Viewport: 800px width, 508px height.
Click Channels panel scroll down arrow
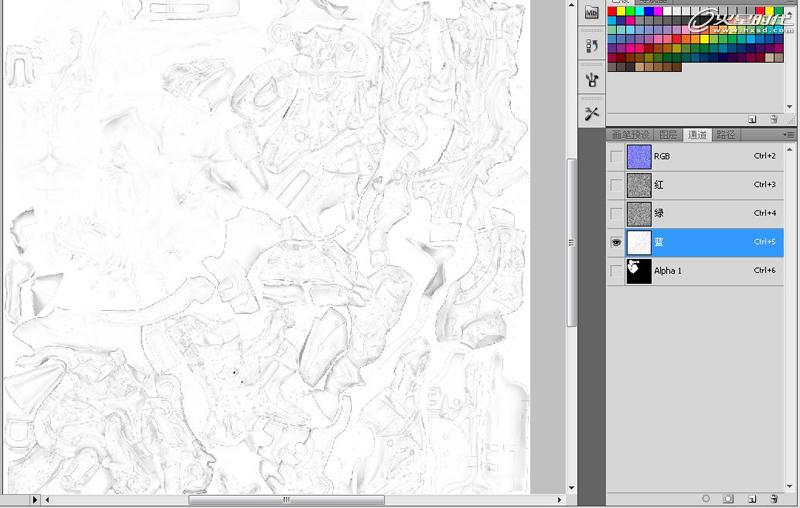[790, 486]
